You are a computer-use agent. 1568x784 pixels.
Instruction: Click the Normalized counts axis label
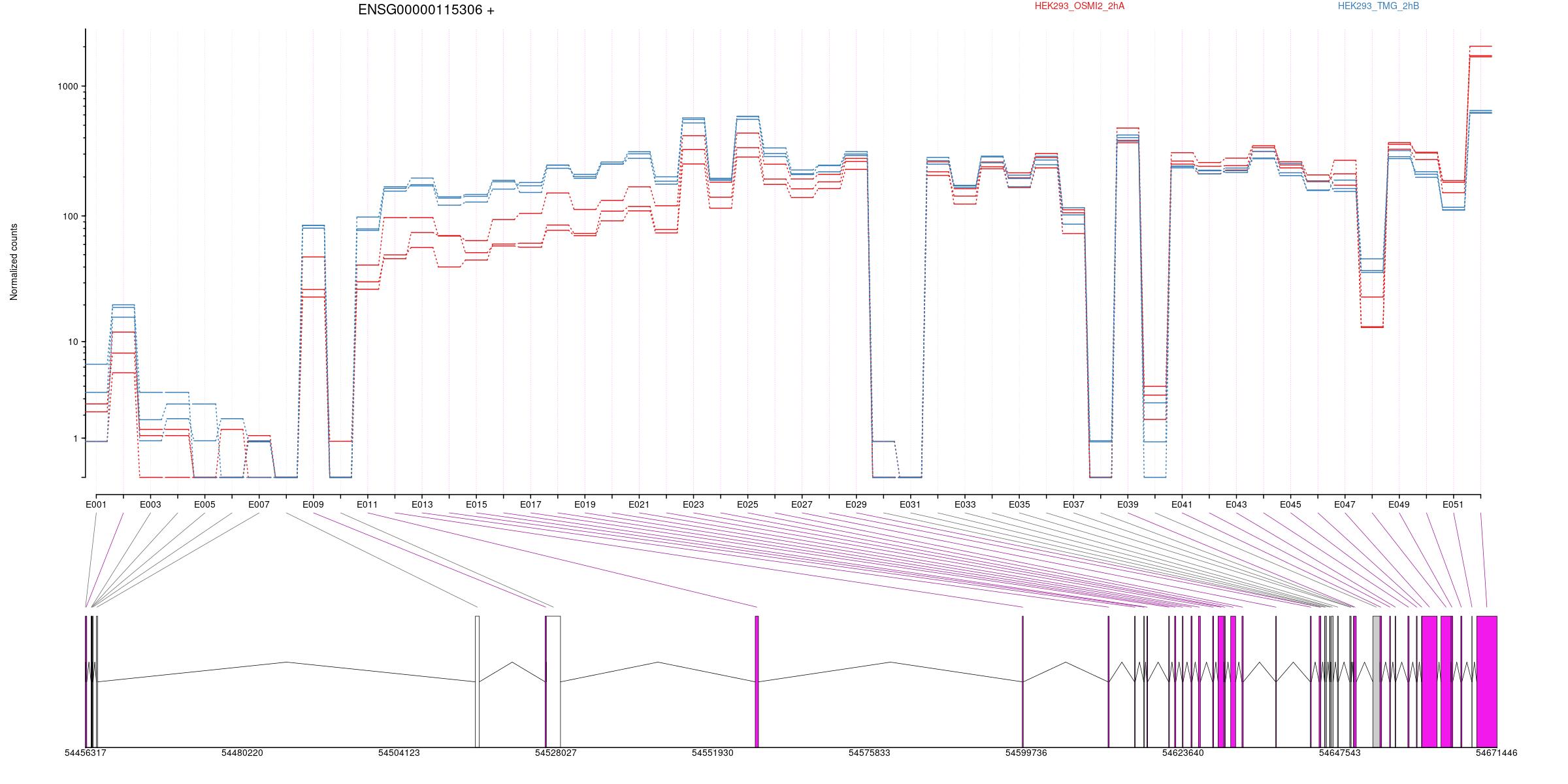[x=14, y=262]
